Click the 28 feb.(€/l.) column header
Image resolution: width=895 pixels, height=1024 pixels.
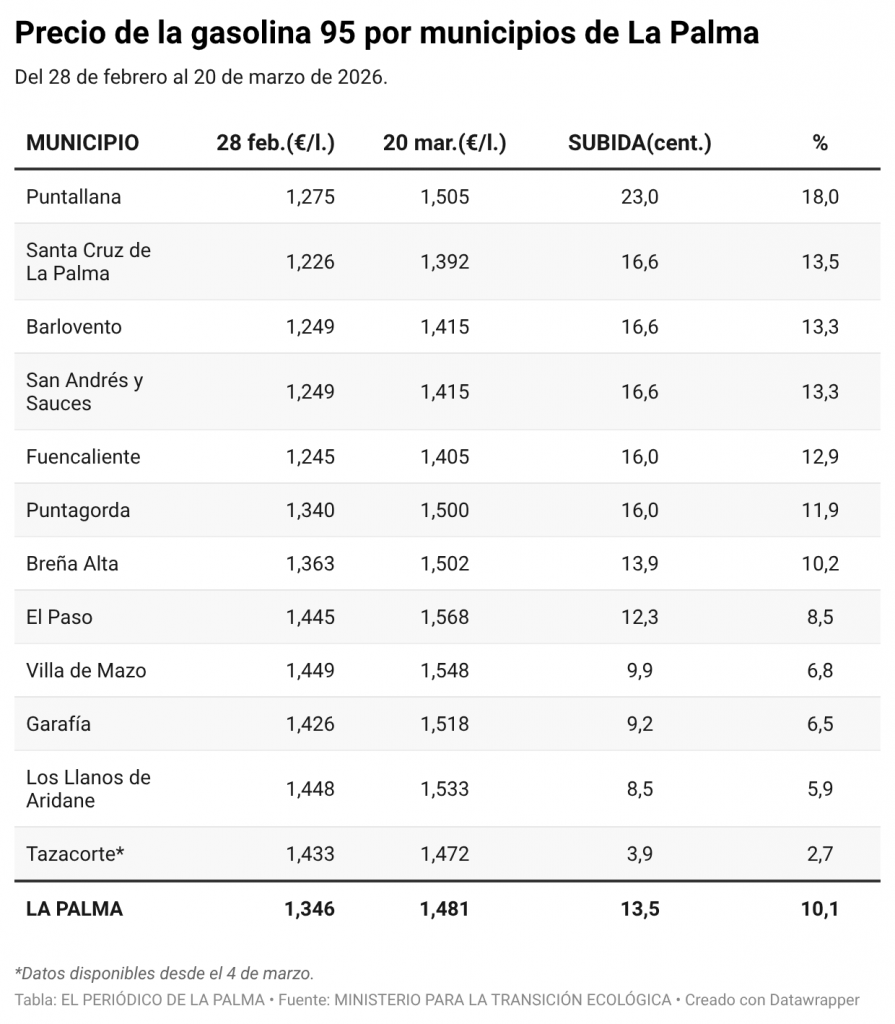pos(275,143)
